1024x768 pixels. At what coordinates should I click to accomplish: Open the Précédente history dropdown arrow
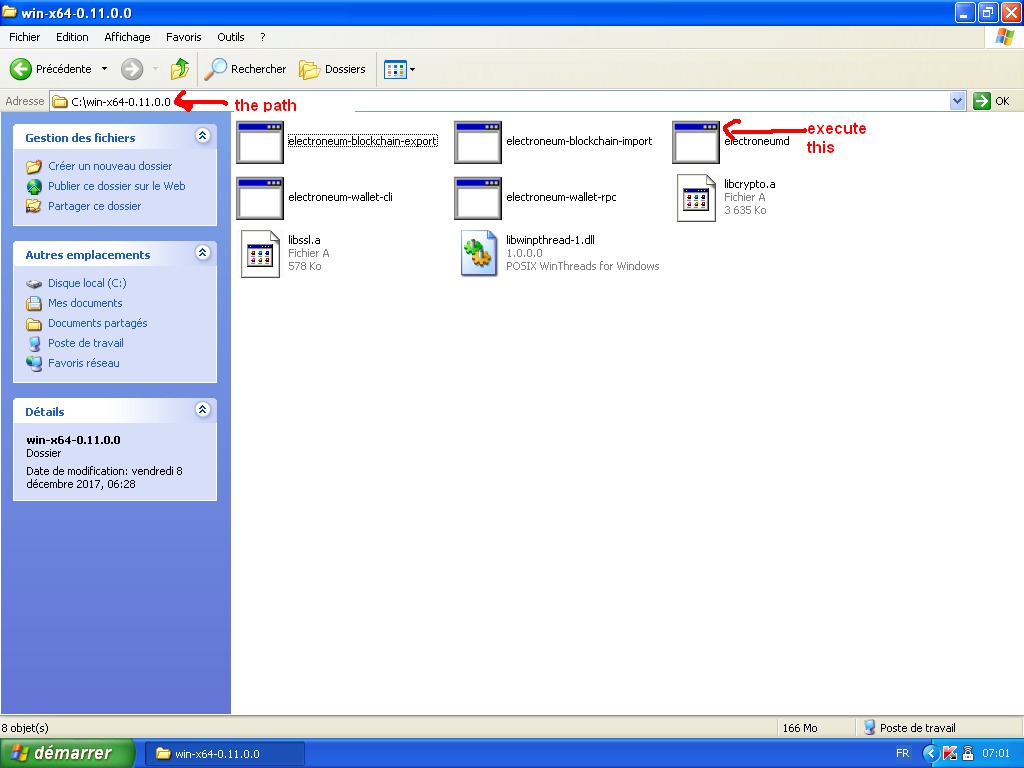coord(104,69)
